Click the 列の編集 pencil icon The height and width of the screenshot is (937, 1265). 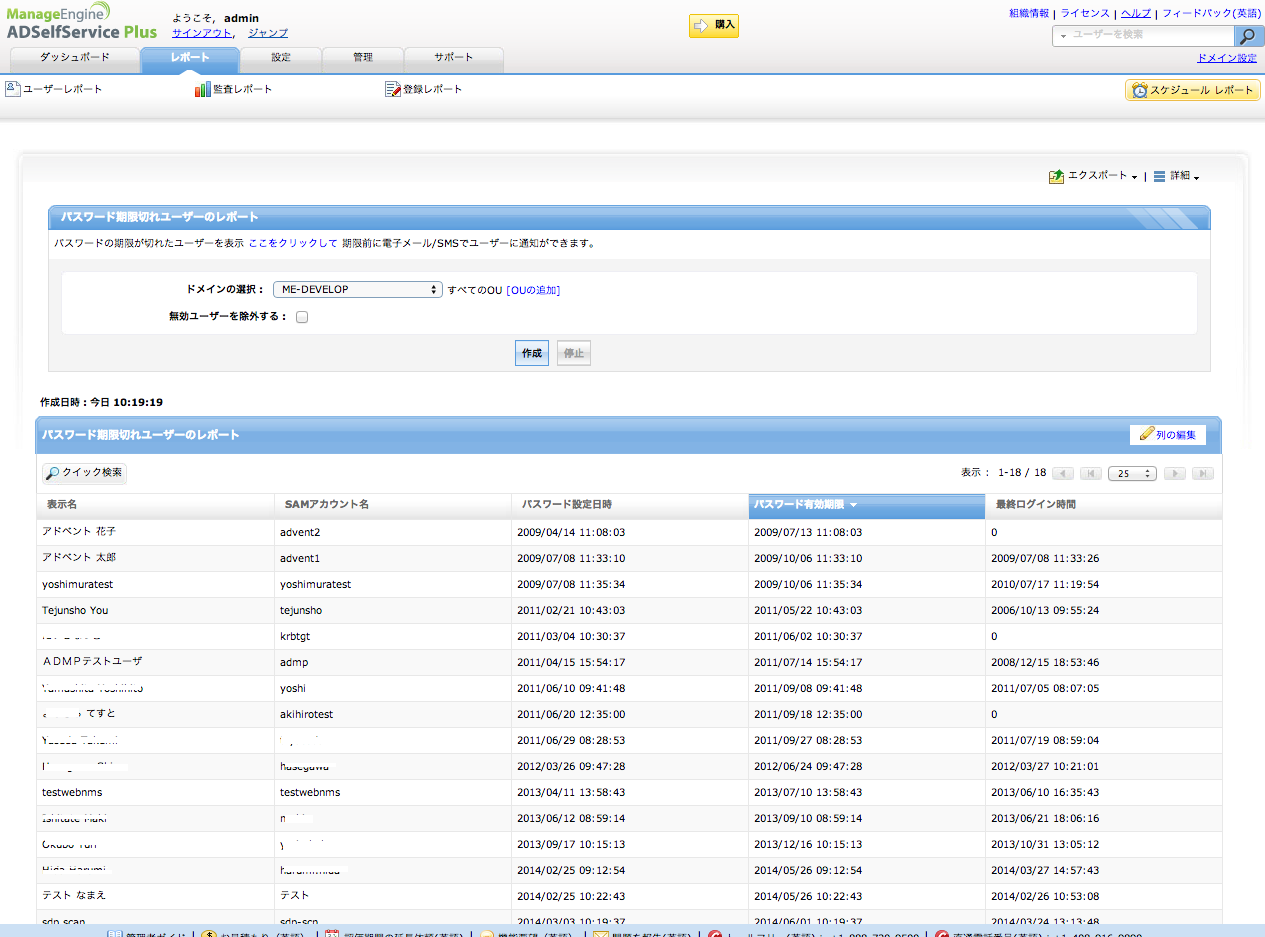[x=1146, y=434]
